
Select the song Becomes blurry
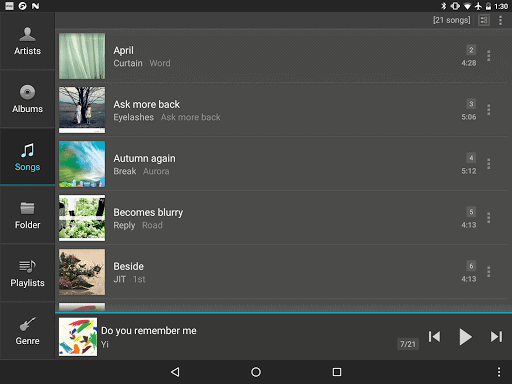[x=148, y=212]
